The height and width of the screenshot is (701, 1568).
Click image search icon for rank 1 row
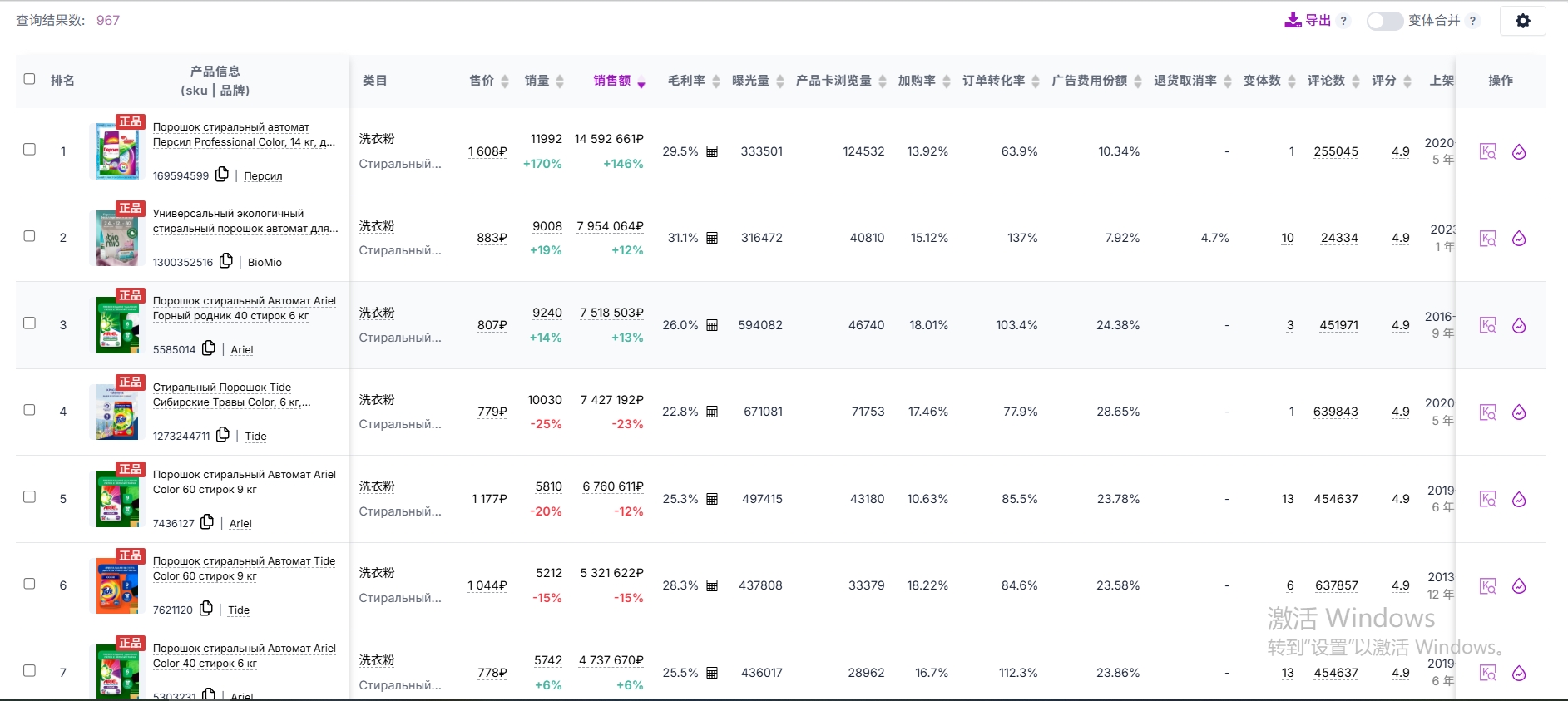[x=1488, y=151]
